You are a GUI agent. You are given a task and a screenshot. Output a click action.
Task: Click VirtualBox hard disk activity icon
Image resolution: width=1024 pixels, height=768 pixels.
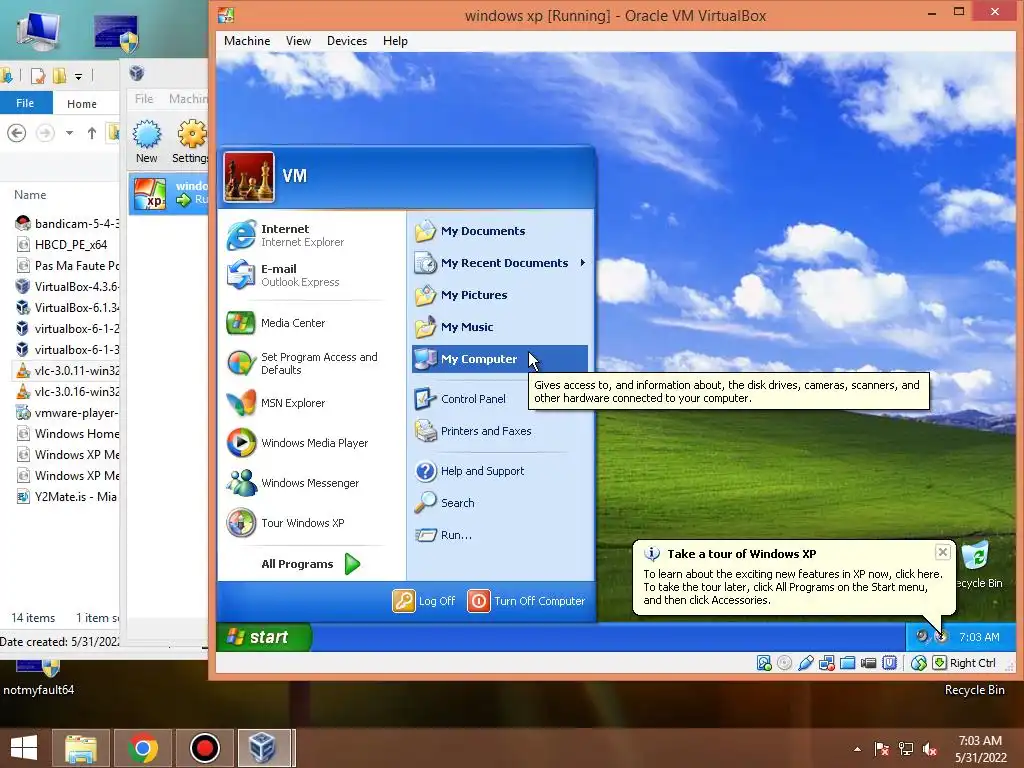763,663
